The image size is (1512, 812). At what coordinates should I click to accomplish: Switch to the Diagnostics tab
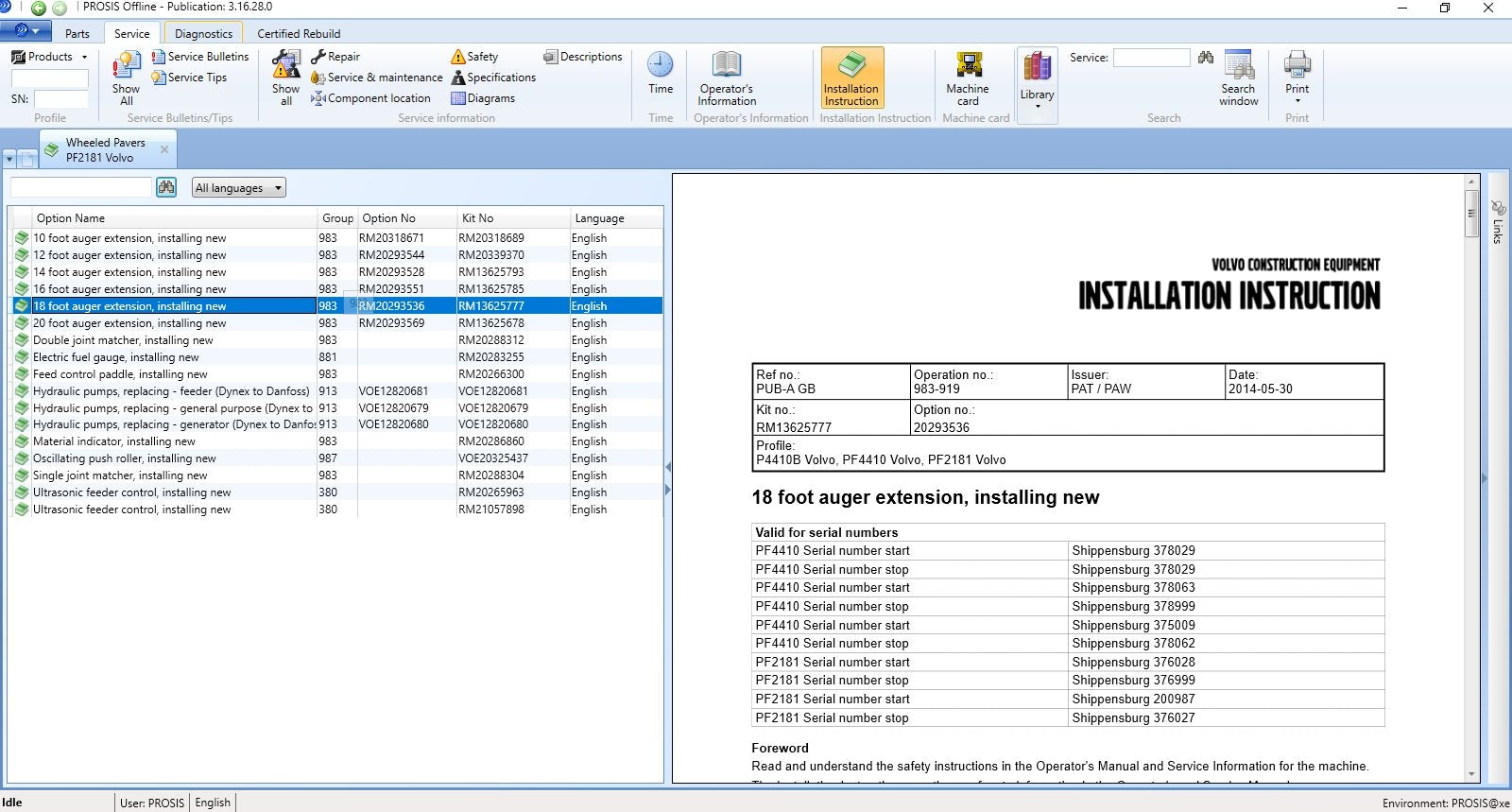click(x=203, y=33)
